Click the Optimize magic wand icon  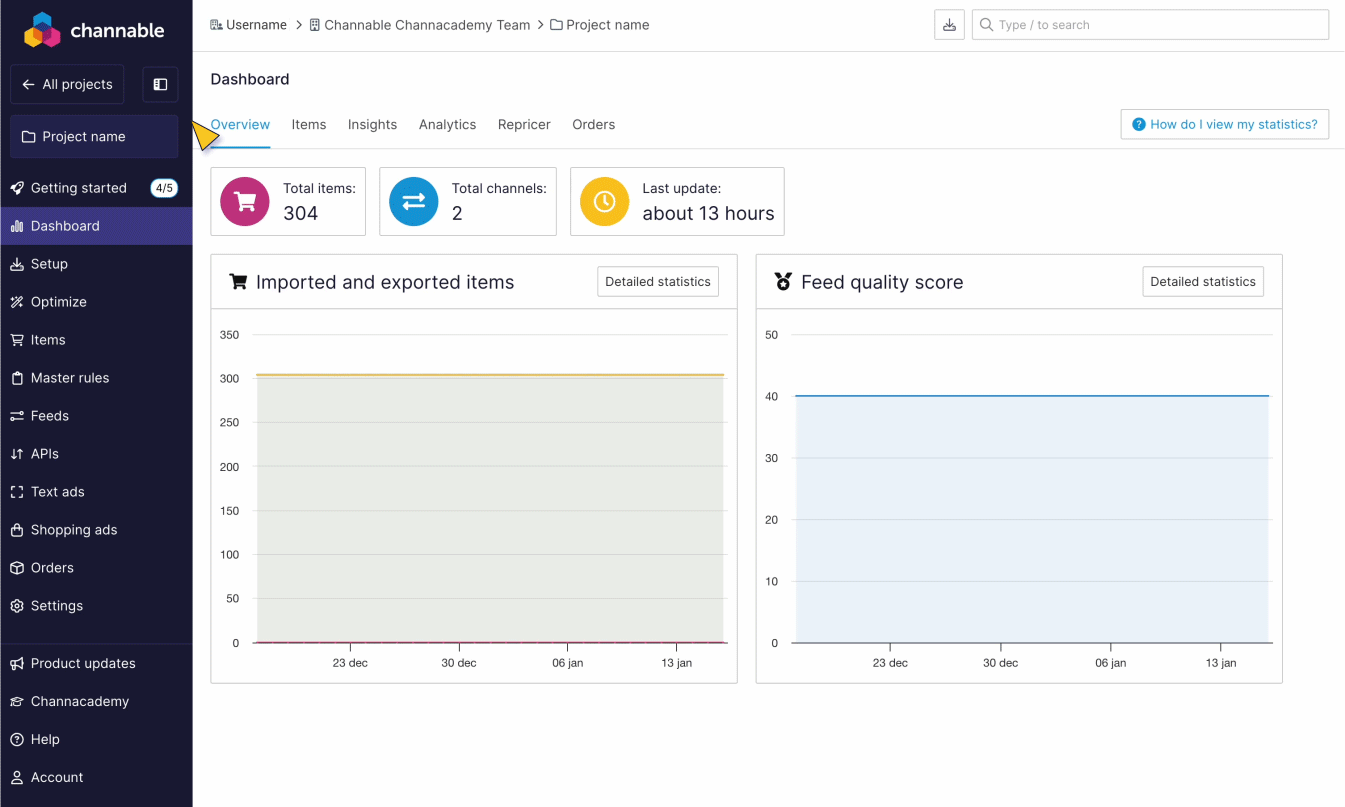coord(17,302)
